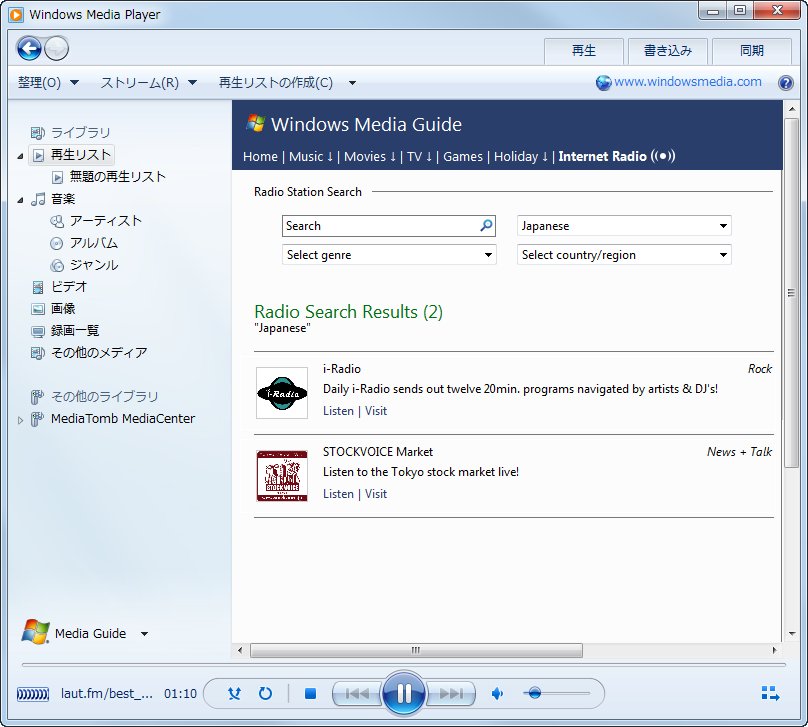This screenshot has width=808, height=727.
Task: Click the volume slider handle
Action: tap(534, 693)
